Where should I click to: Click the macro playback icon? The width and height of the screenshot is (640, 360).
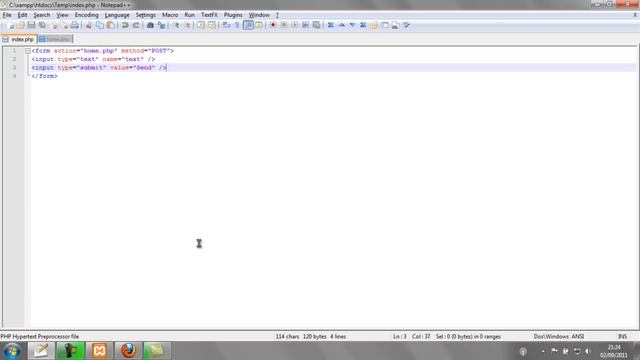coord(295,25)
